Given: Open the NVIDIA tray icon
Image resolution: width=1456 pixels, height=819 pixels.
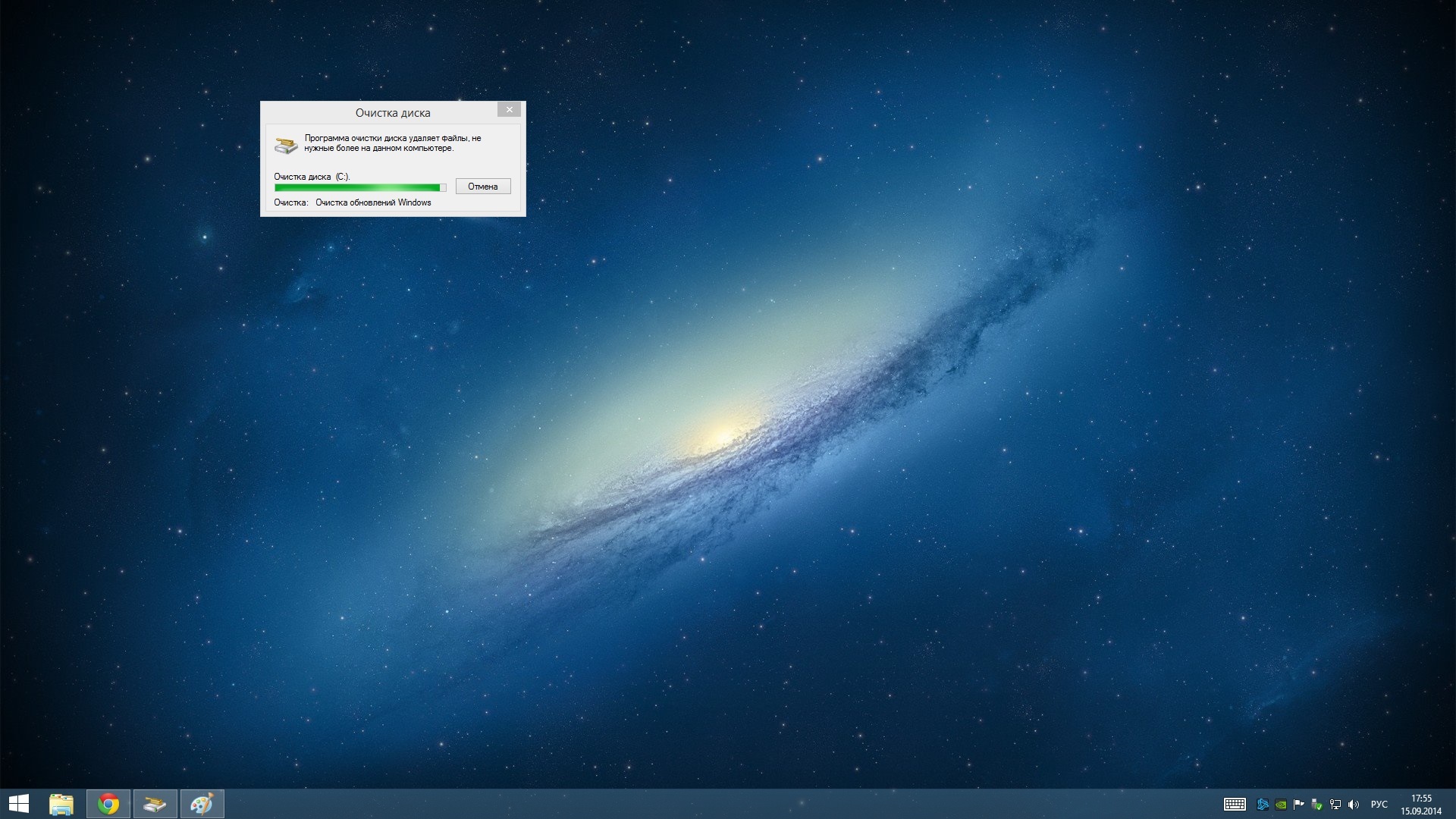Looking at the screenshot, I should (x=1281, y=805).
